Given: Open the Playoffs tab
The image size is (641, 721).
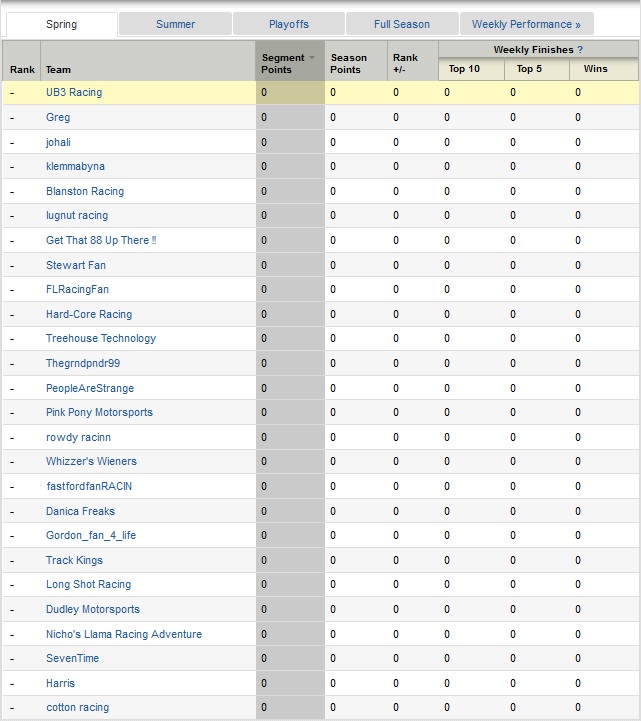Looking at the screenshot, I should pyautogui.click(x=288, y=24).
